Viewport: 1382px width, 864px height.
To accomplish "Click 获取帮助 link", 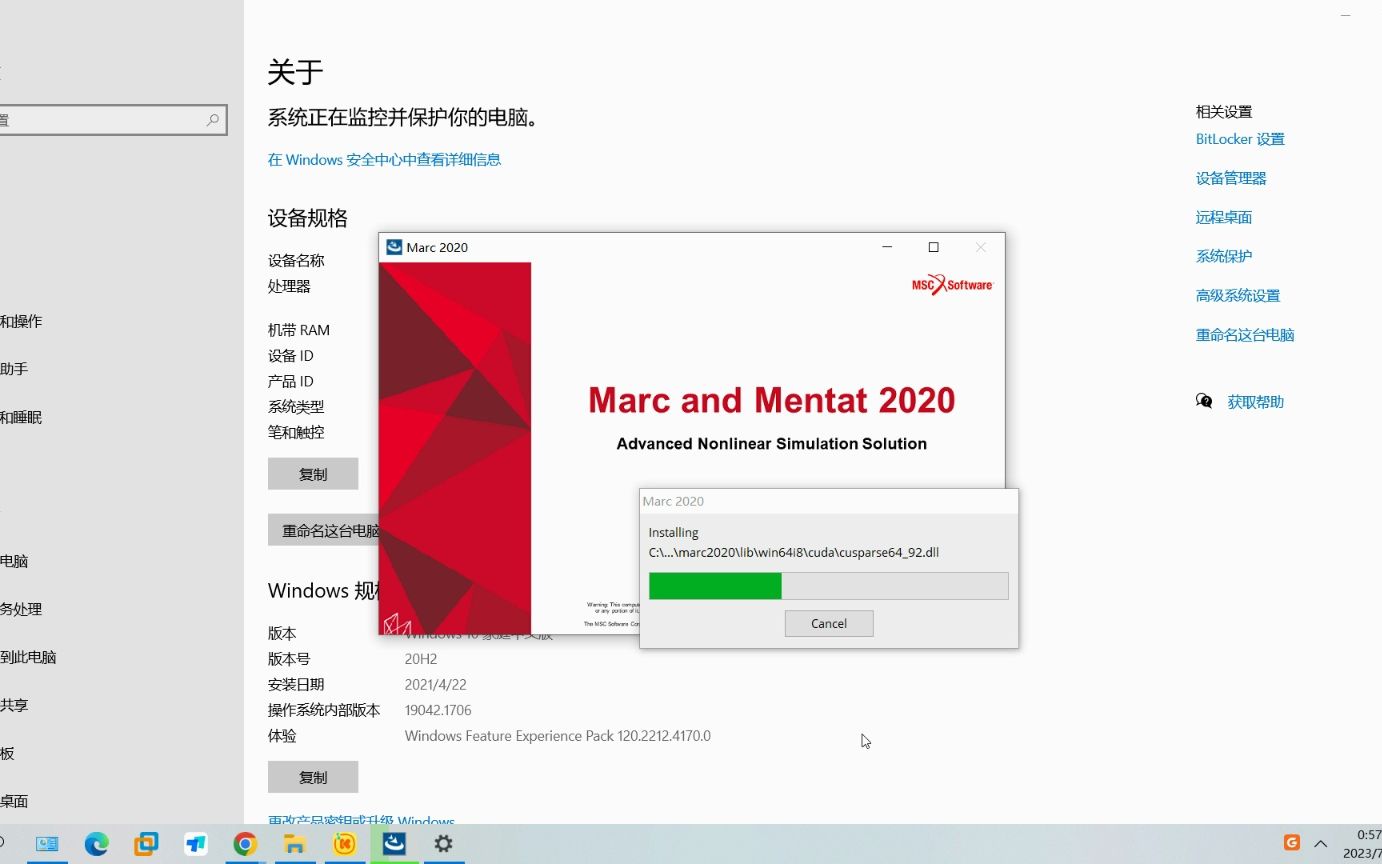I will (1256, 402).
